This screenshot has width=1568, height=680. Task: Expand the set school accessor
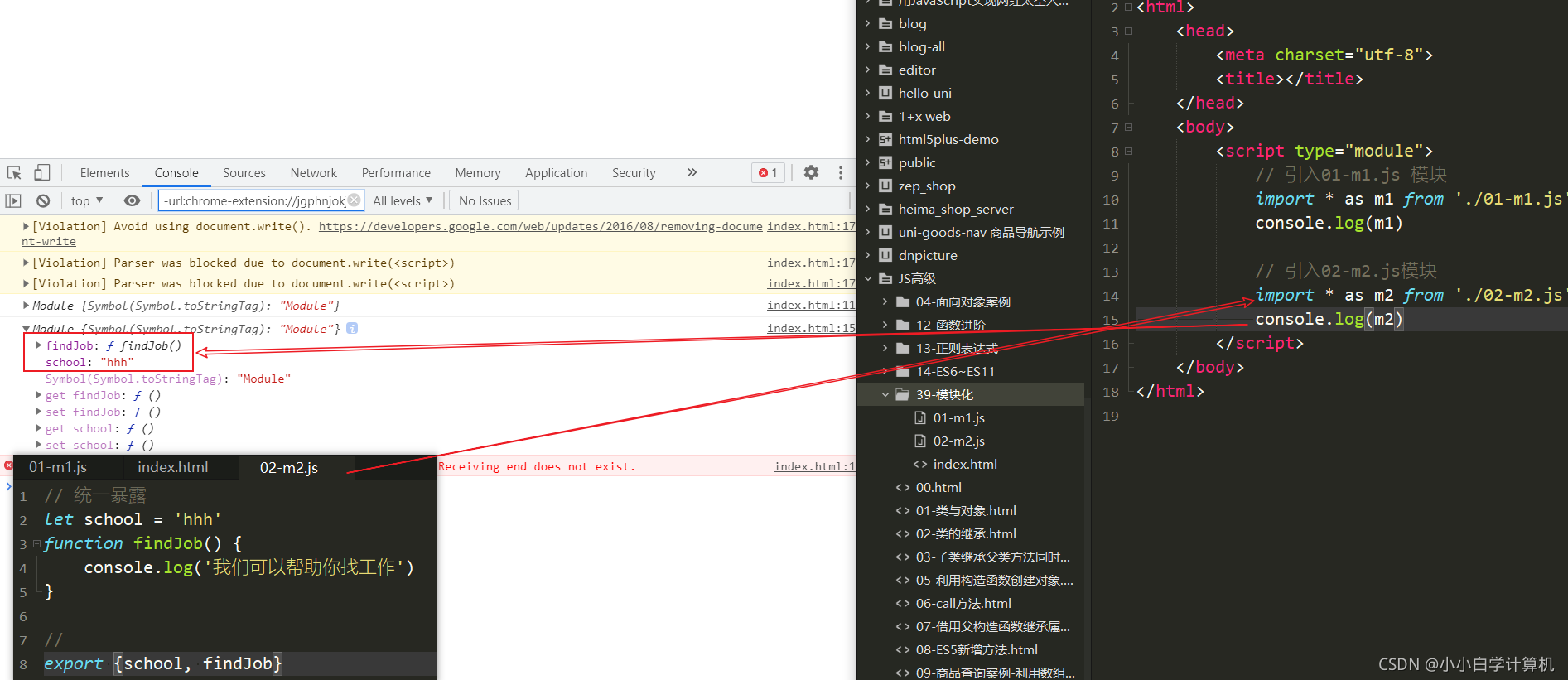(38, 445)
